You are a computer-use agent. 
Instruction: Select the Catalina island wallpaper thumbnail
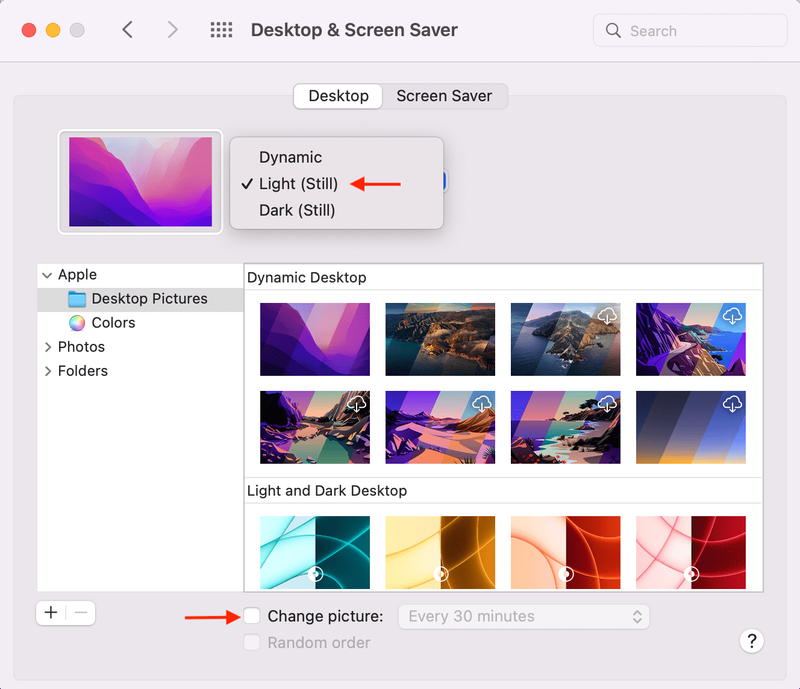coord(565,339)
